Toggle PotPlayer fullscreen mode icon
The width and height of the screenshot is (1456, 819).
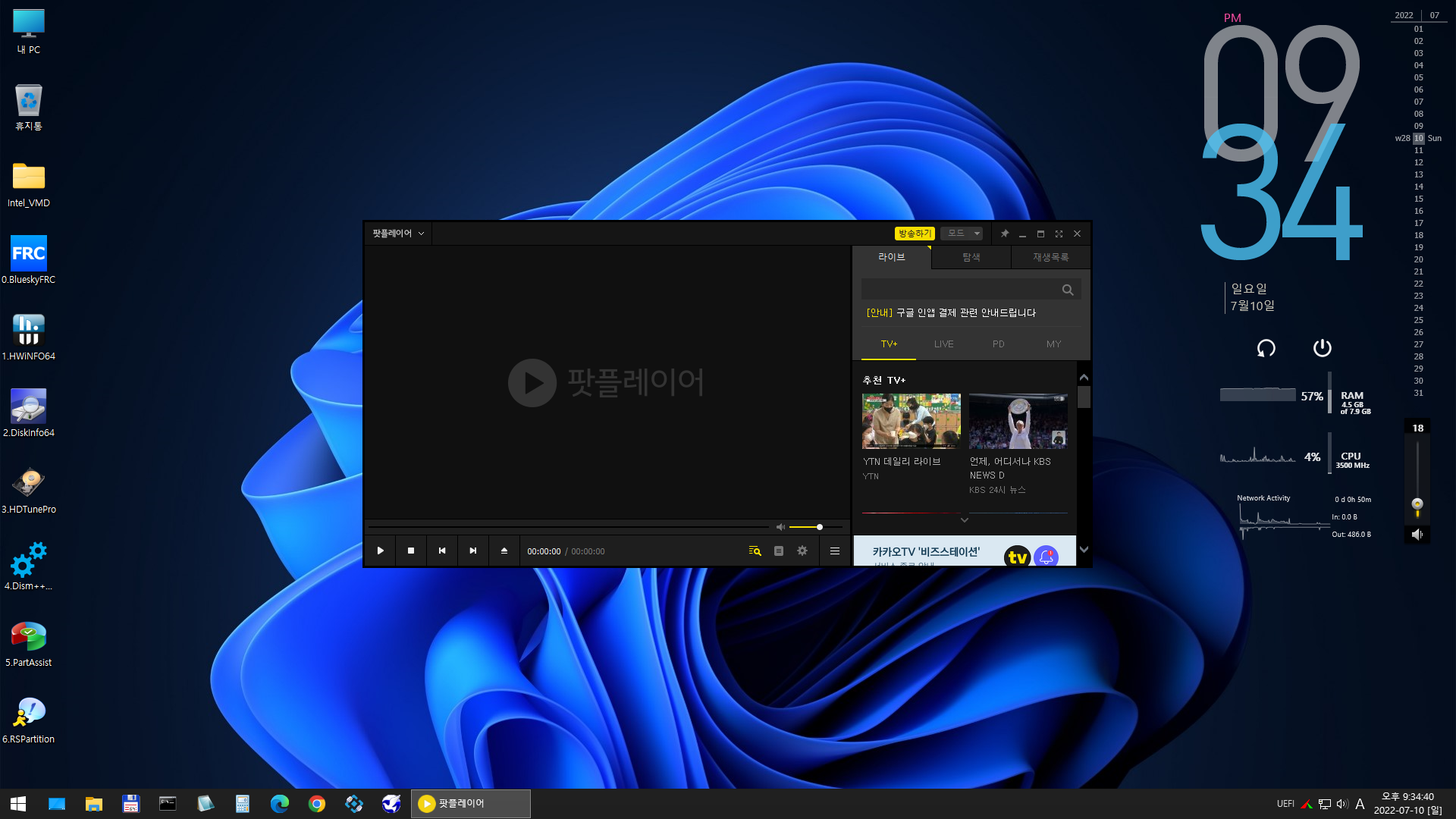(x=1059, y=234)
